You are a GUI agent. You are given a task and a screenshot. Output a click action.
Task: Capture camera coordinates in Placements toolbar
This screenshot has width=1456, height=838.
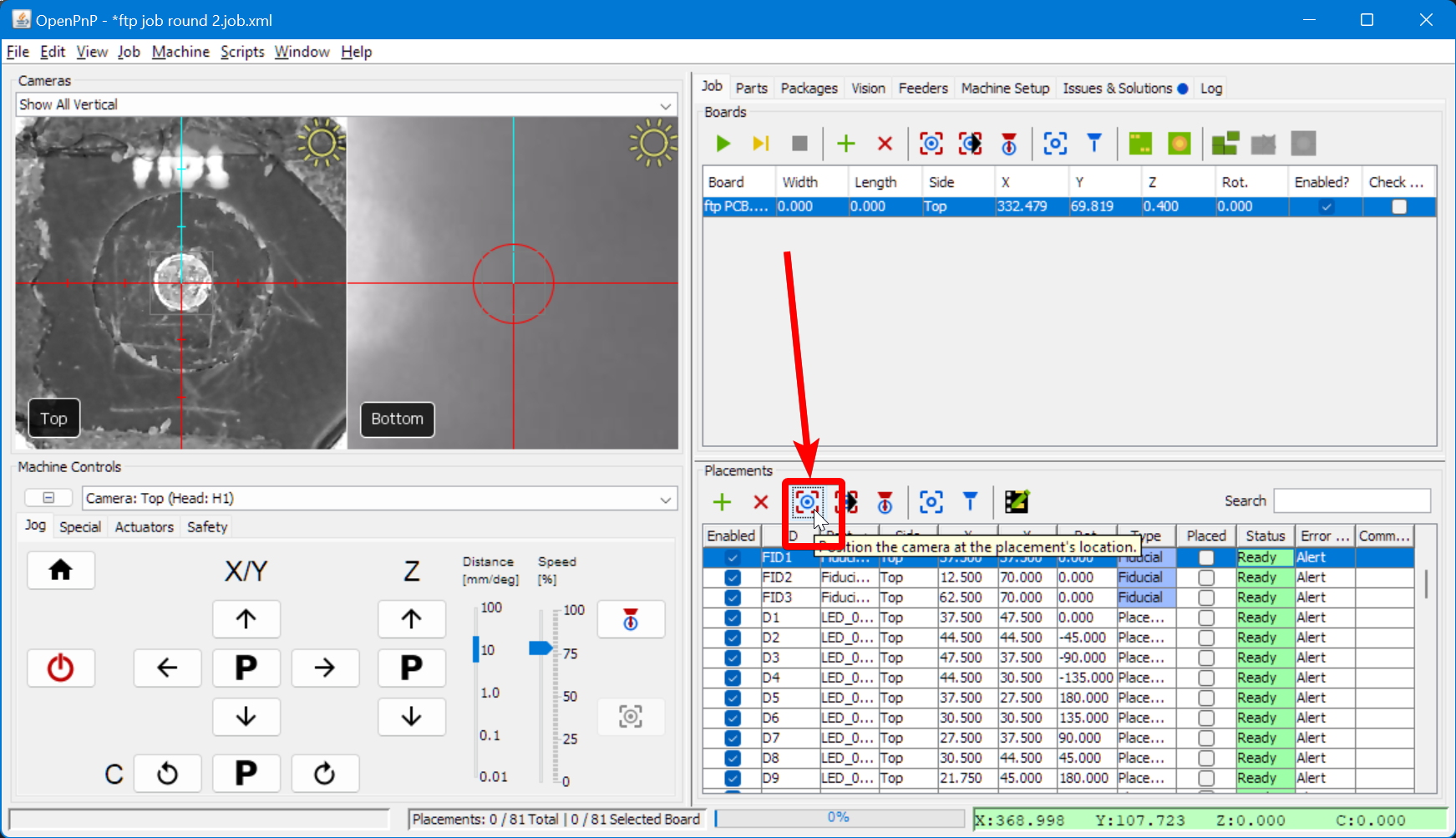click(931, 502)
